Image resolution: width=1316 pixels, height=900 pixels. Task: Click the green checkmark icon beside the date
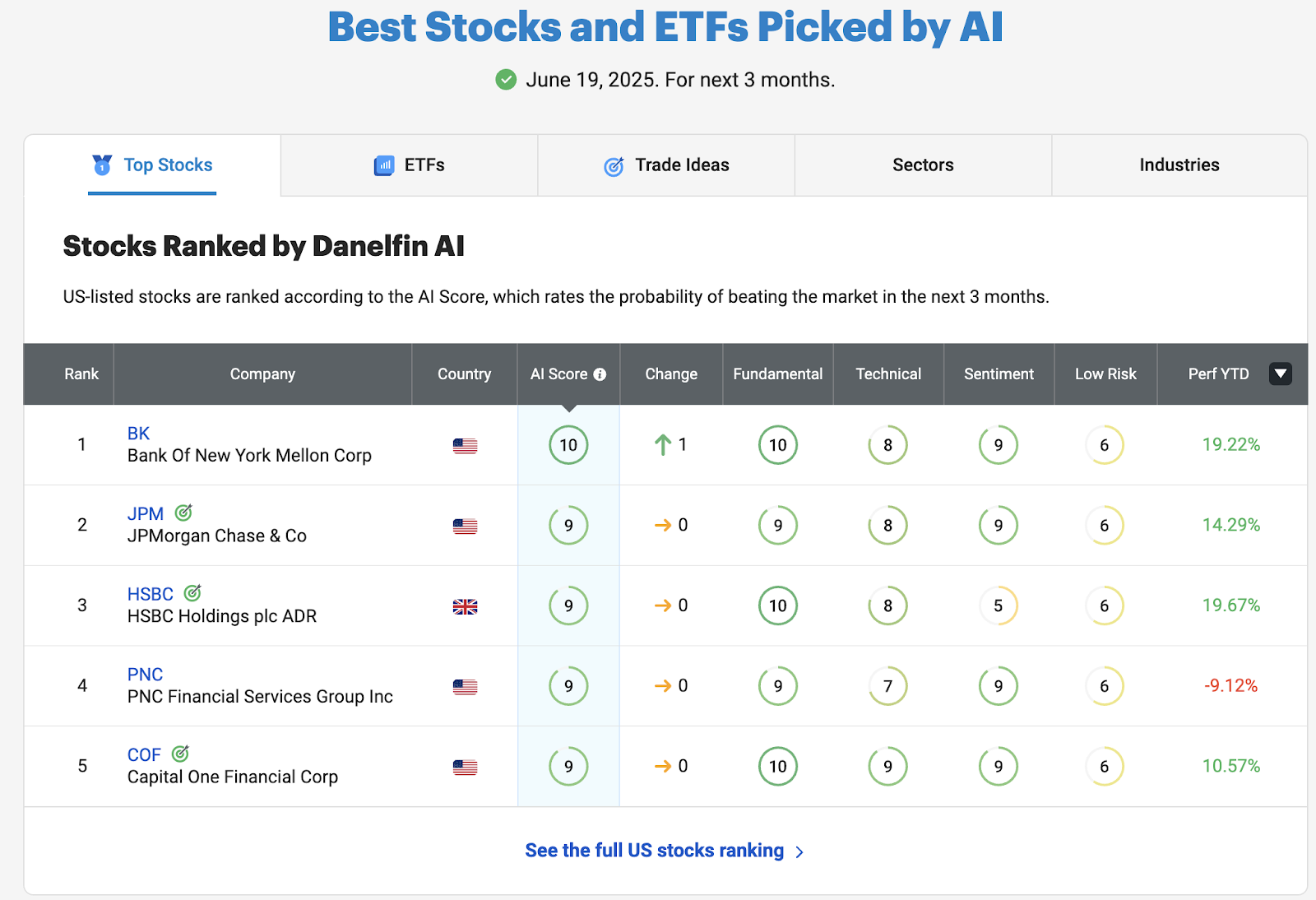tap(506, 80)
